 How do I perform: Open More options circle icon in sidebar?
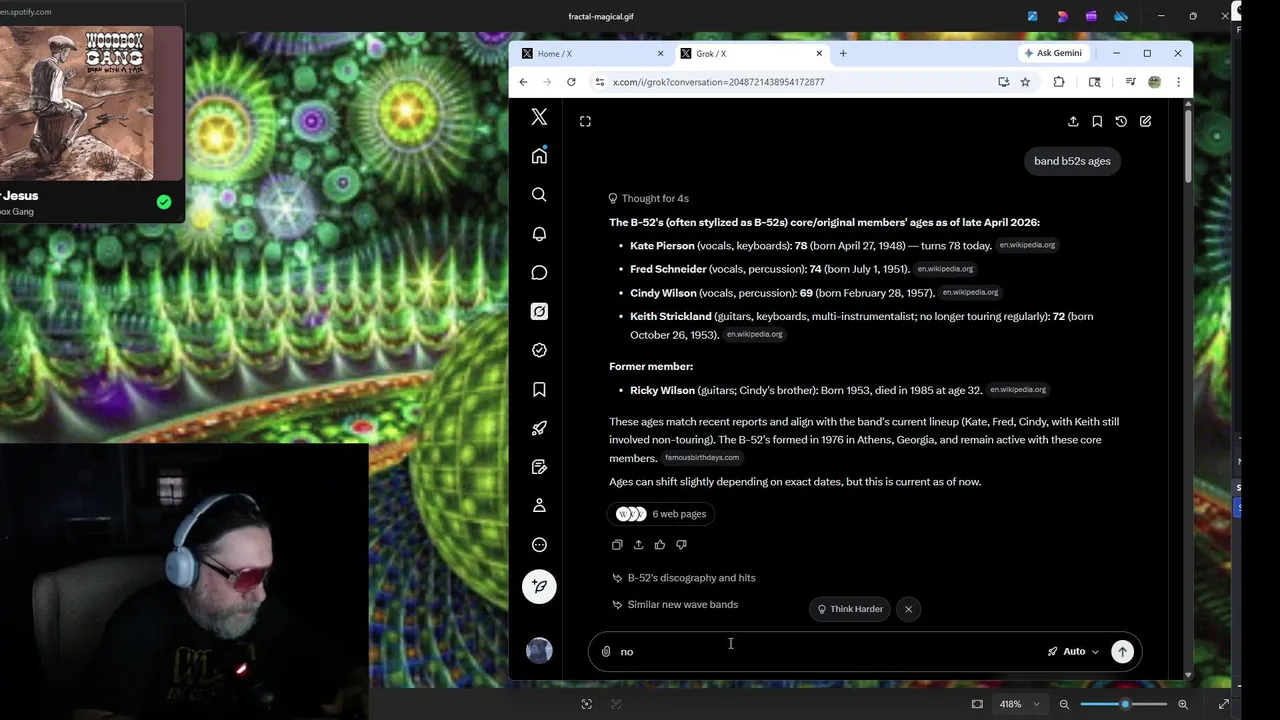[x=539, y=545]
